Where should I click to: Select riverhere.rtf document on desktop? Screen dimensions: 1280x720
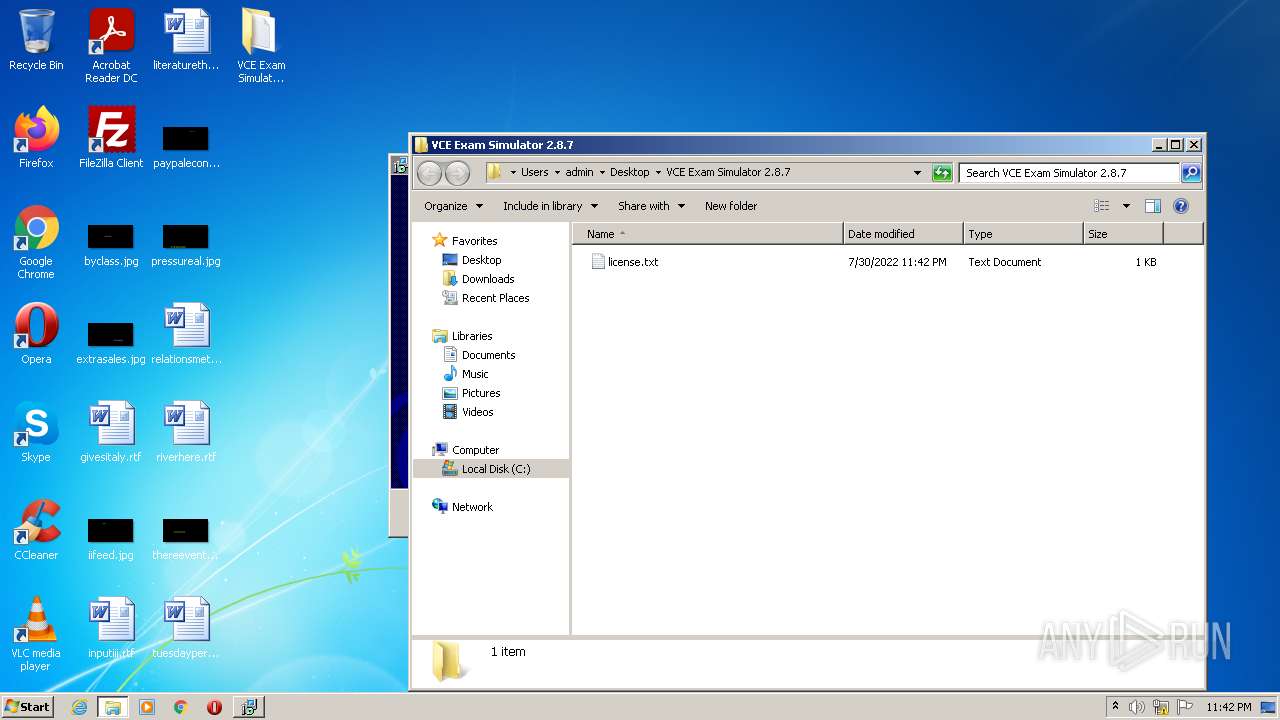click(x=186, y=432)
